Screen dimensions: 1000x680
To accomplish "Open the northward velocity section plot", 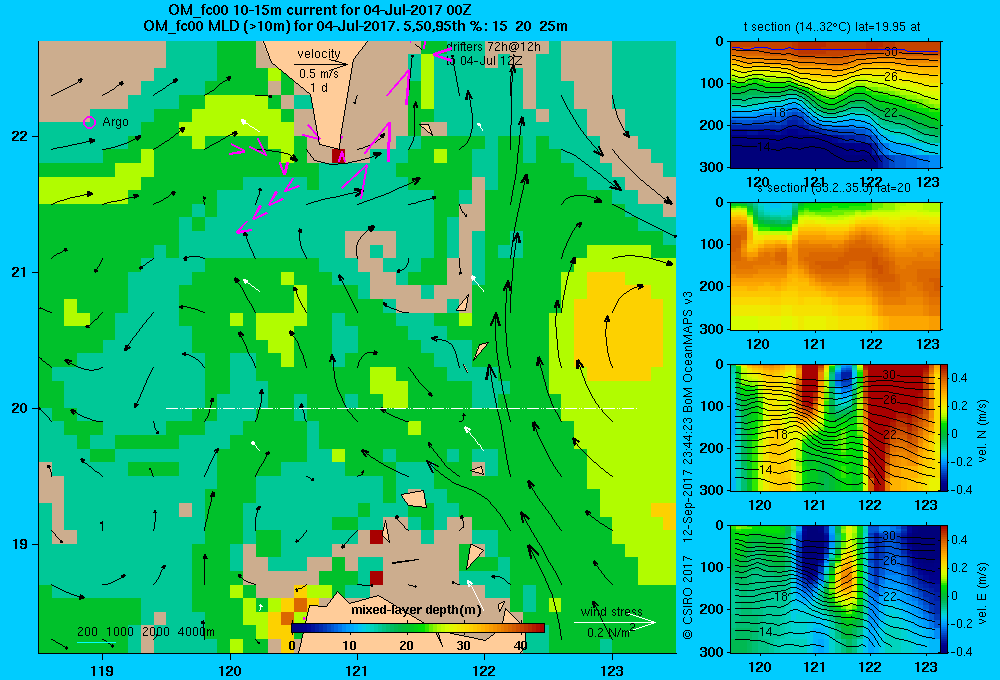I will click(x=835, y=427).
